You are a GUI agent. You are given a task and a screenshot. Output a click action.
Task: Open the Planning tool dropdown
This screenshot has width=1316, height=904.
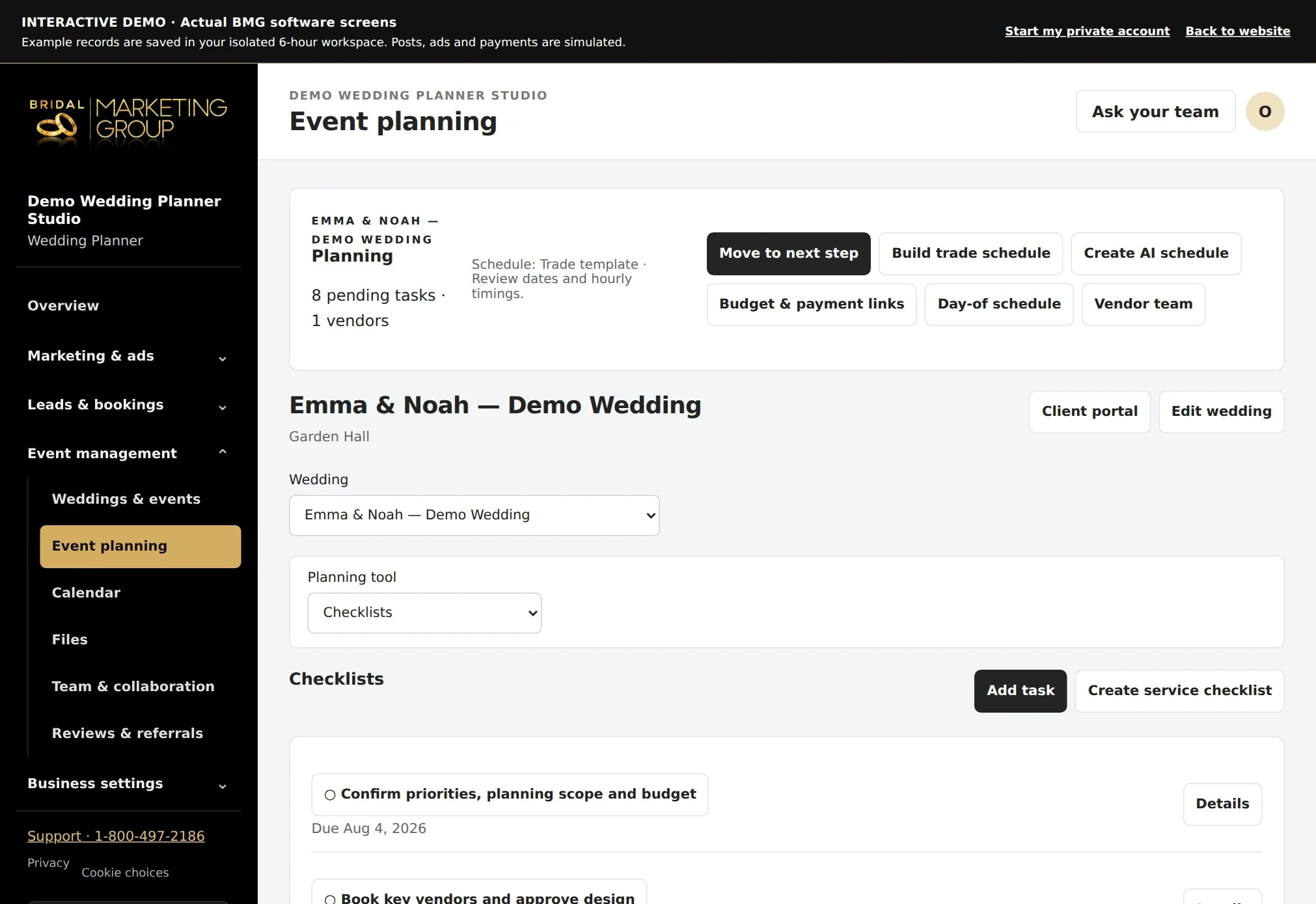(x=424, y=613)
